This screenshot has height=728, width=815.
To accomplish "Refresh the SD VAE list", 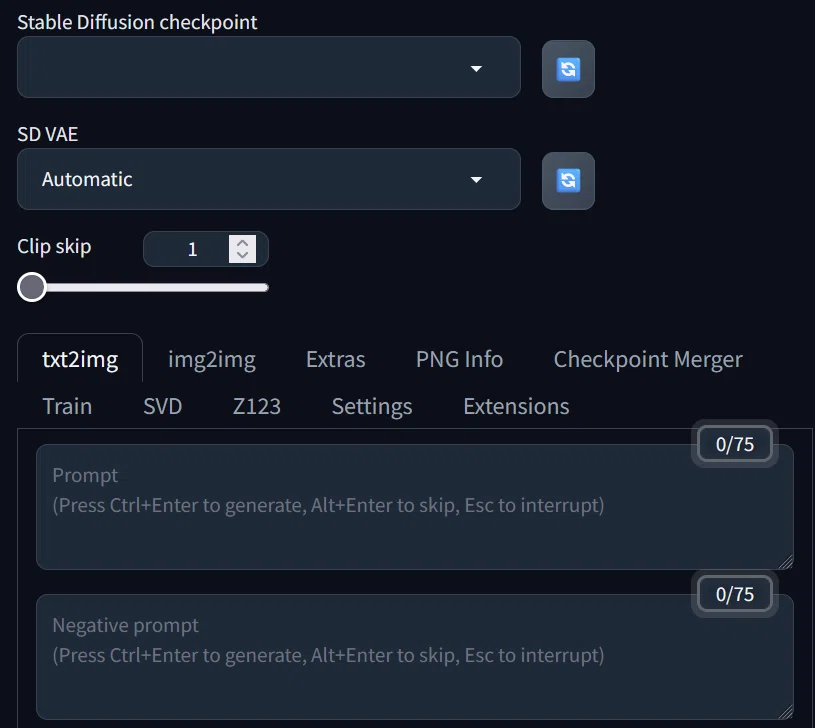I will click(x=568, y=180).
